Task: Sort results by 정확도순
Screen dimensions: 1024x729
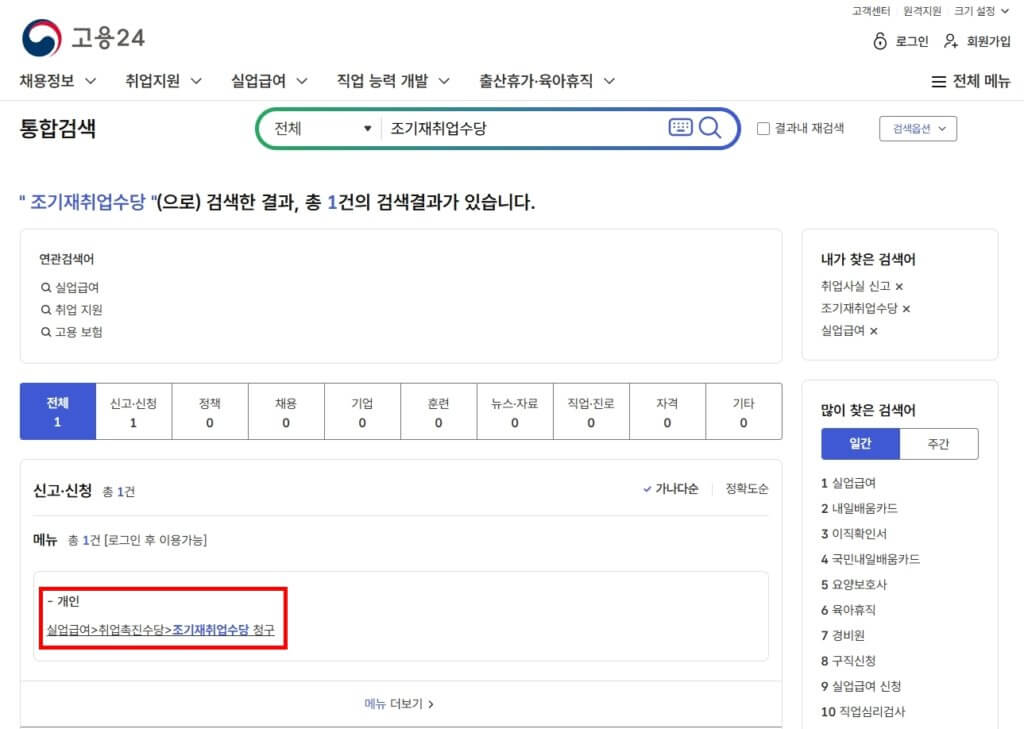Action: (x=746, y=489)
